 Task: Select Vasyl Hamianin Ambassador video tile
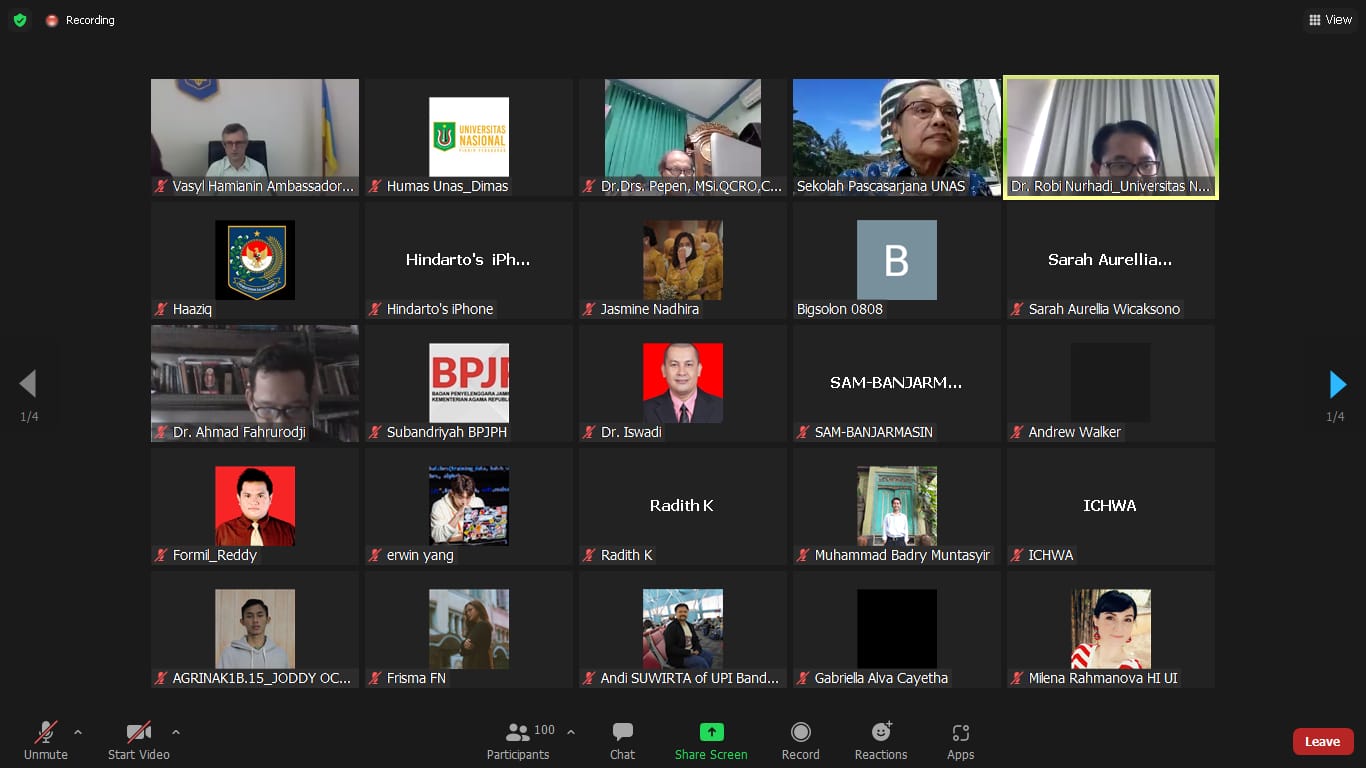255,137
